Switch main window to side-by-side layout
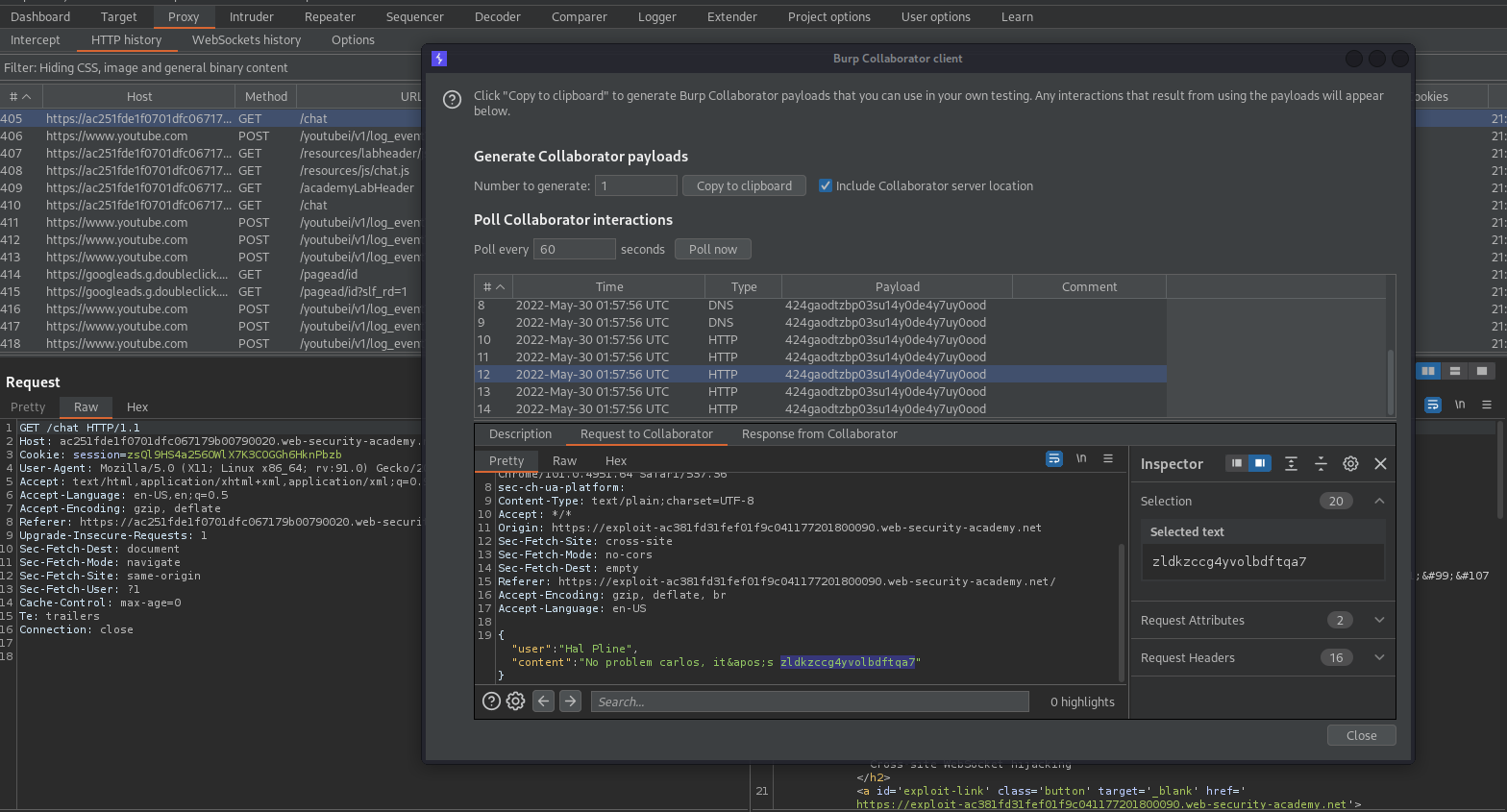The width and height of the screenshot is (1507, 812). tap(1428, 371)
